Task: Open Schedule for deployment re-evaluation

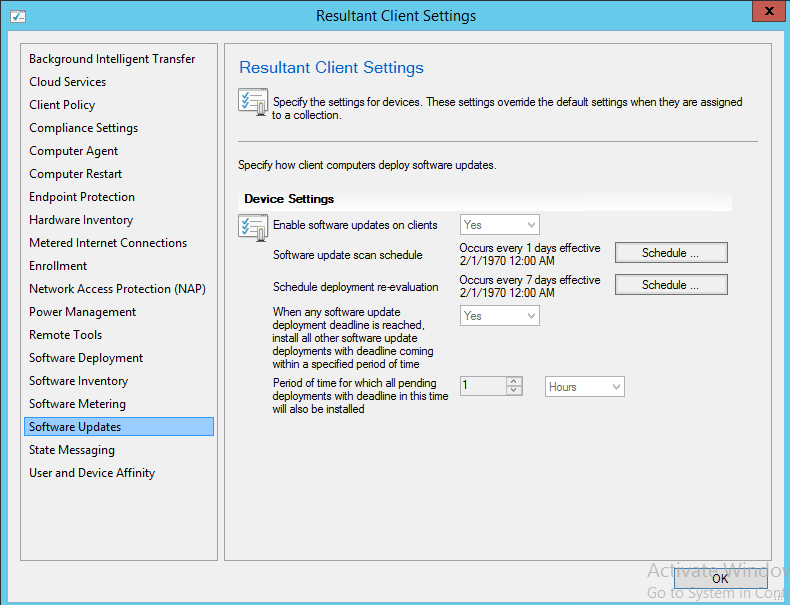Action: (670, 285)
